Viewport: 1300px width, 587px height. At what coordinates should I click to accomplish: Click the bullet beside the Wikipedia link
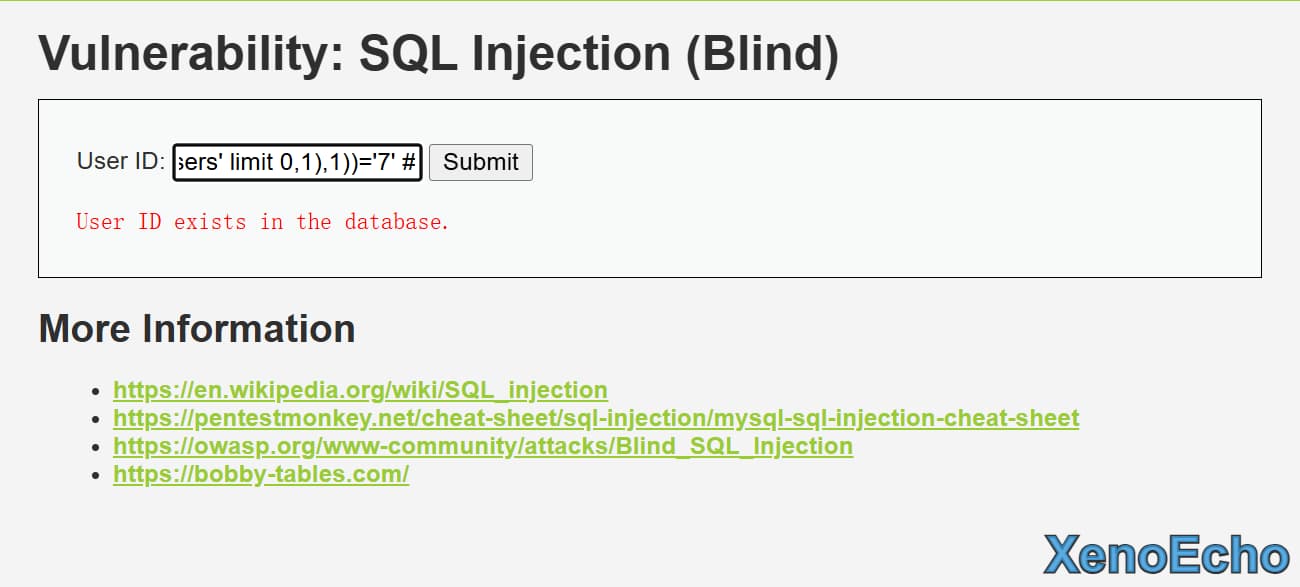click(x=96, y=391)
